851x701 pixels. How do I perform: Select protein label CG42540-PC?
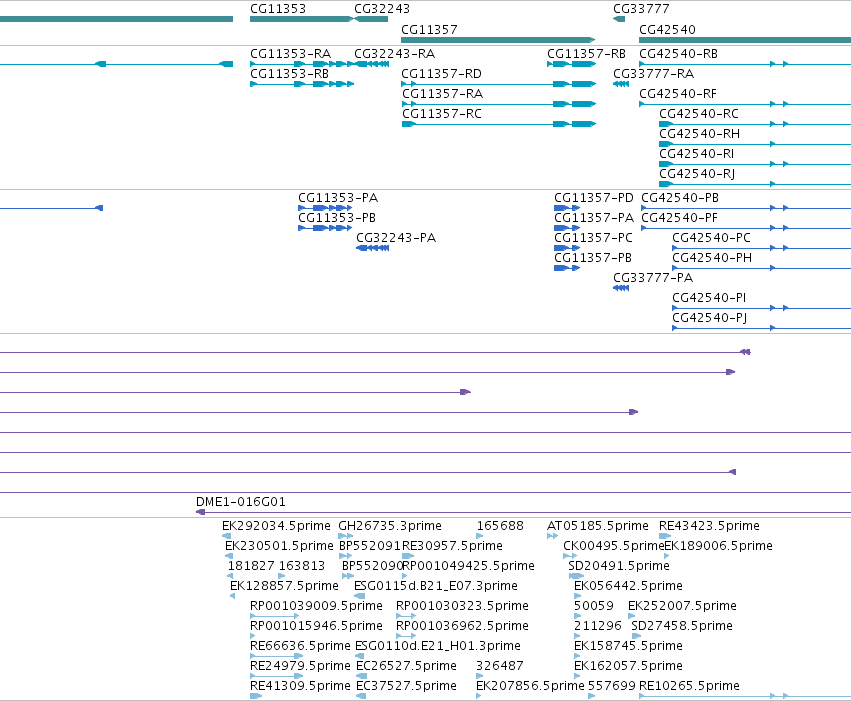712,238
